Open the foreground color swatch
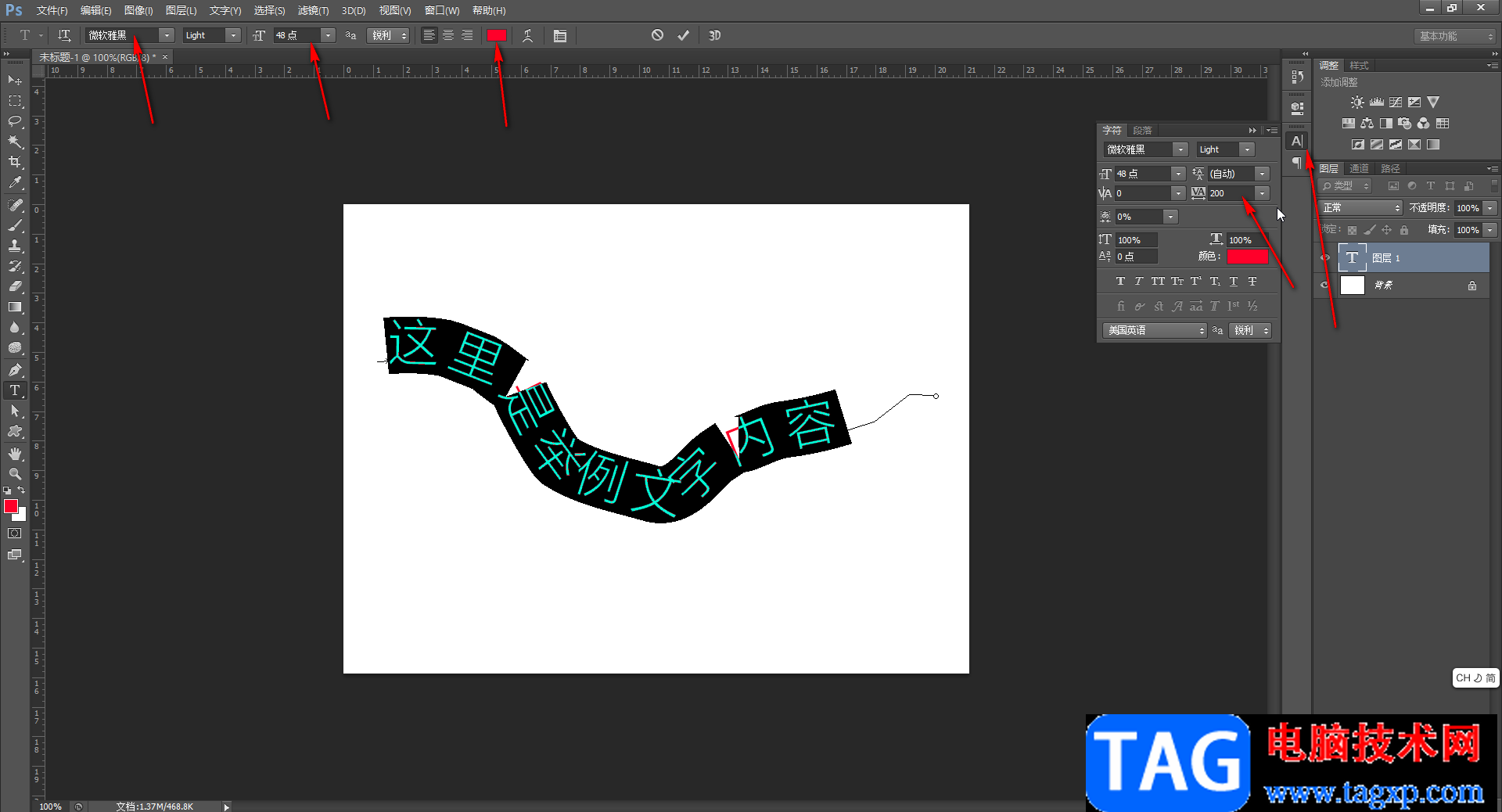 click(11, 506)
